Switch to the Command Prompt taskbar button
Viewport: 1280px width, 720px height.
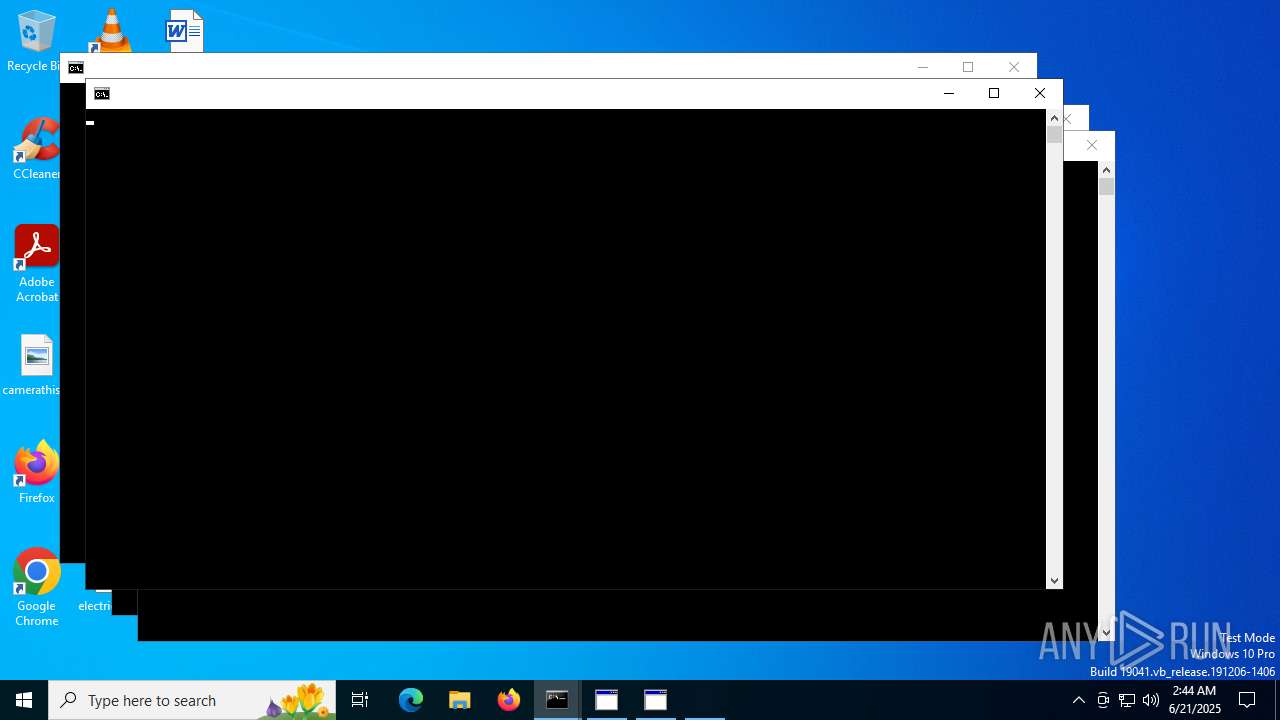click(557, 700)
